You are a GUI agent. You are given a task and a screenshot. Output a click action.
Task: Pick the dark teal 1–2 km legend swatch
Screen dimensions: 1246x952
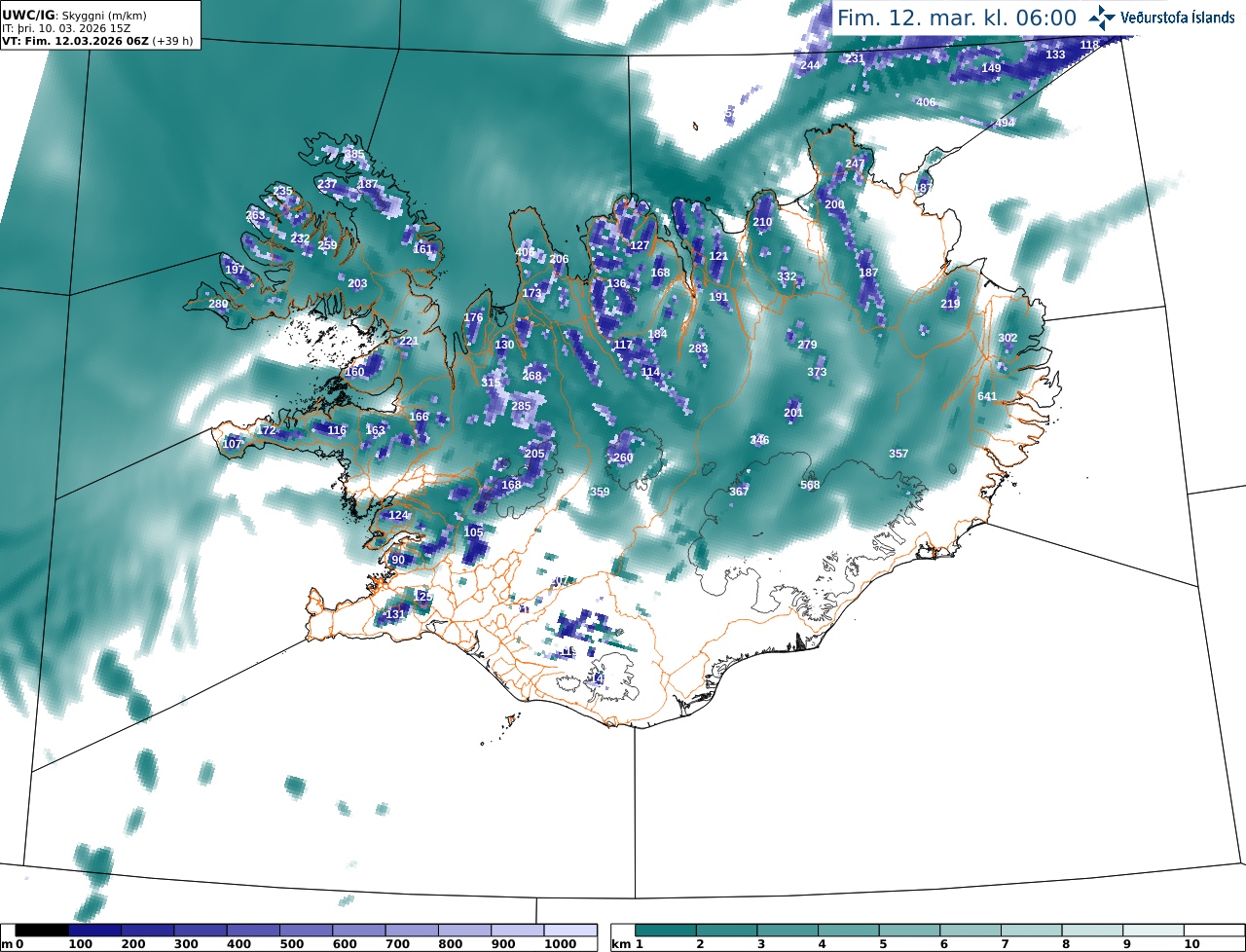pos(666,931)
